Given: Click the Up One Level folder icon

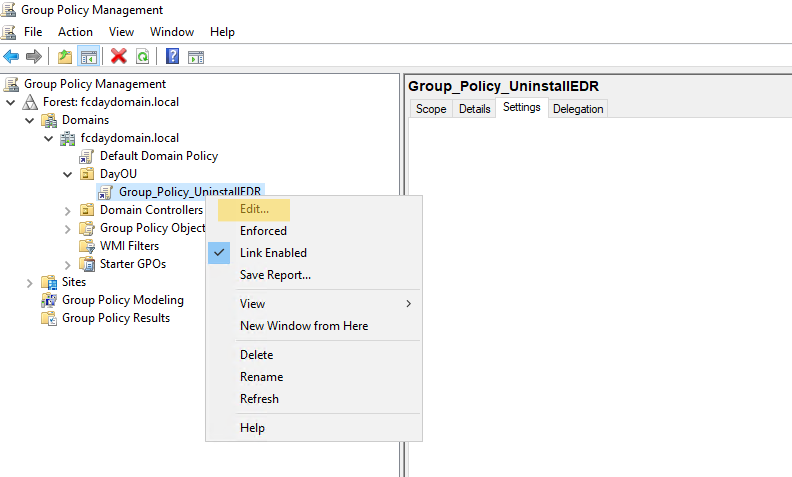Looking at the screenshot, I should pyautogui.click(x=65, y=56).
